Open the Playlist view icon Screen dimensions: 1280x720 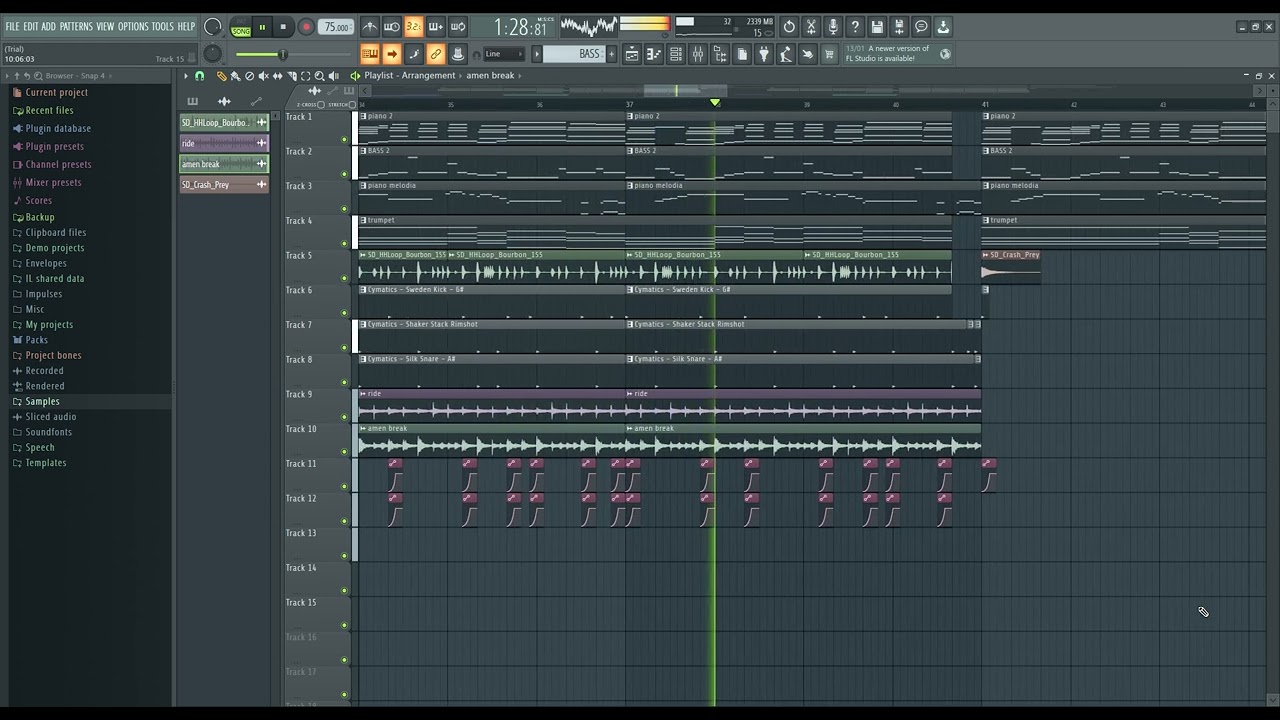pyautogui.click(x=632, y=54)
